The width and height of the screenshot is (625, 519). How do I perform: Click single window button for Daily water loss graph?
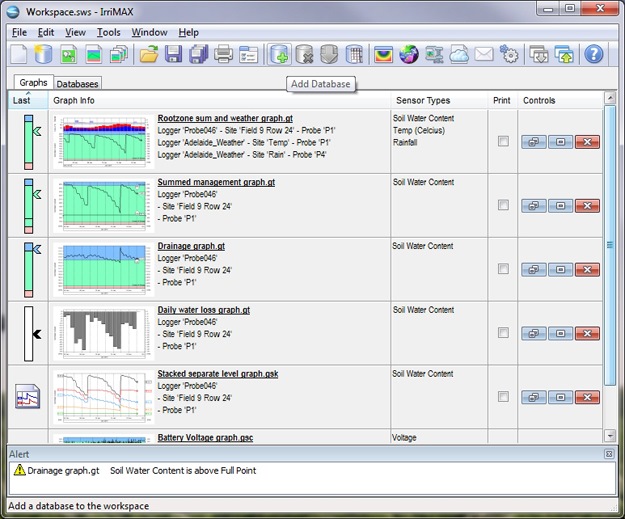click(560, 333)
